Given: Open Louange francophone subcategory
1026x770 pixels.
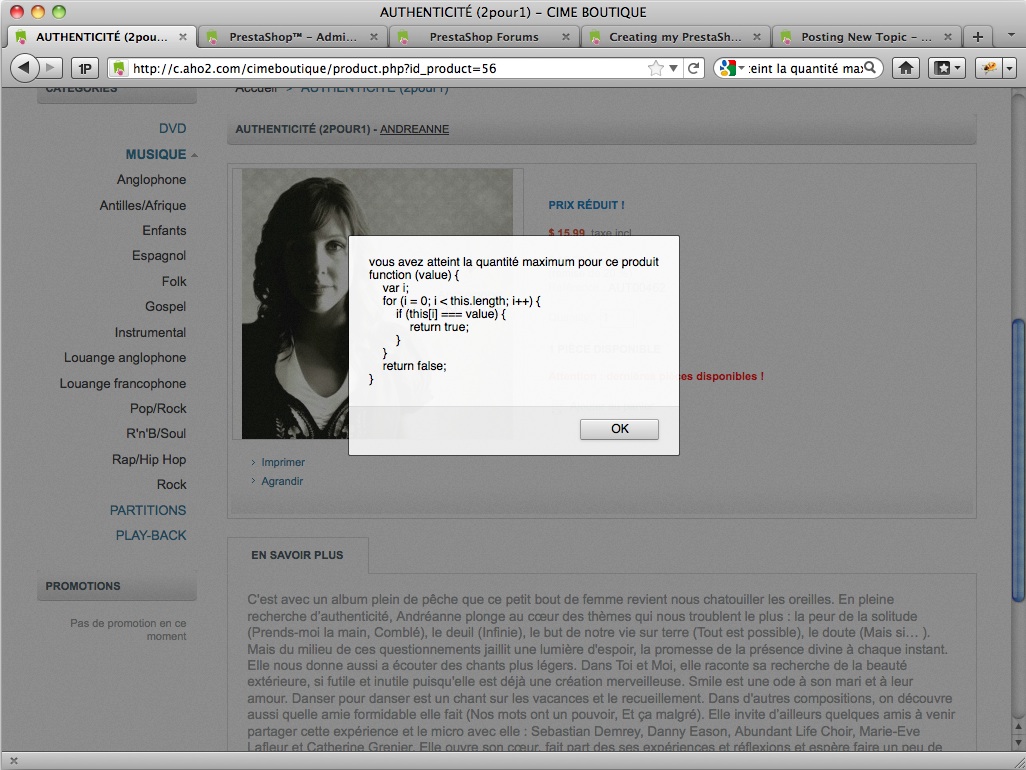Looking at the screenshot, I should coord(122,383).
